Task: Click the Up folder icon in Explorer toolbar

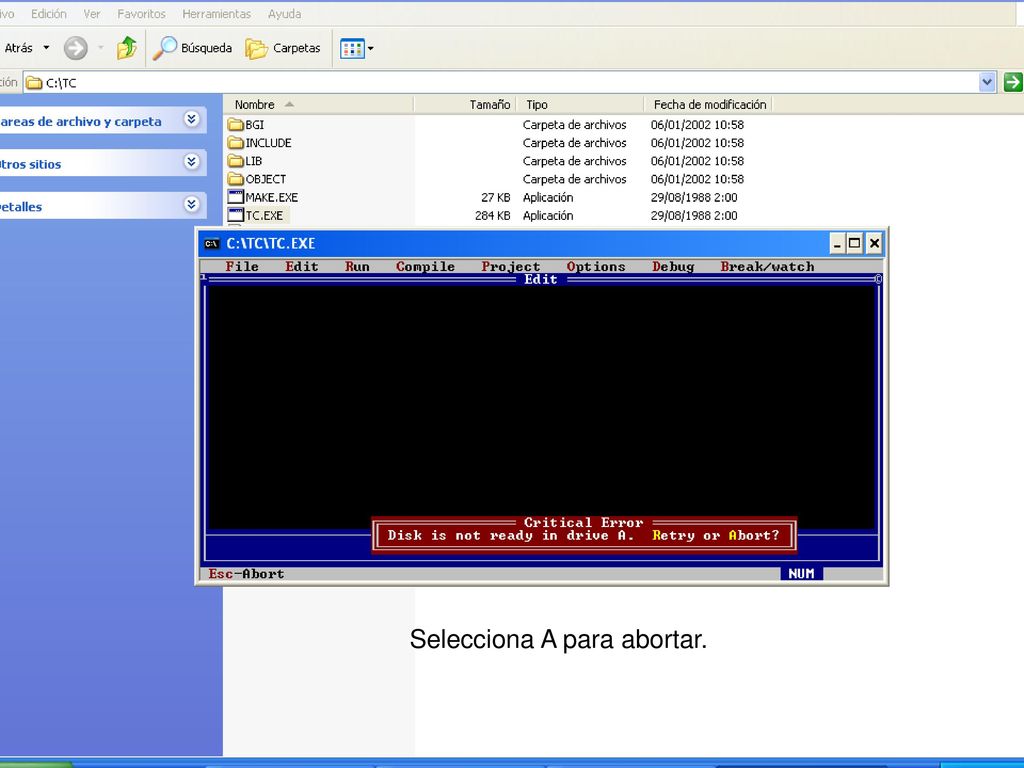Action: pos(127,48)
